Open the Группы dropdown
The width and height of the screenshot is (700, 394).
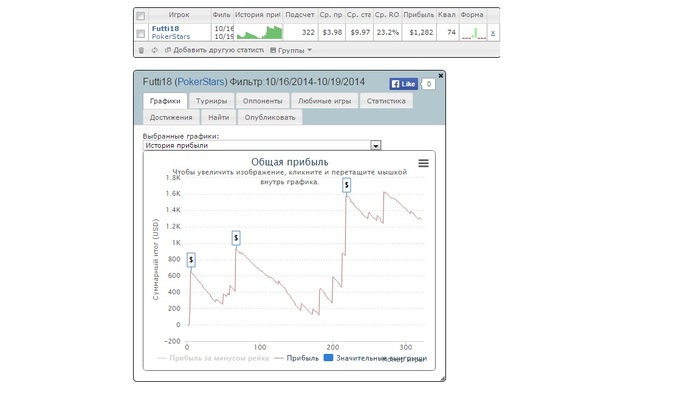click(291, 50)
